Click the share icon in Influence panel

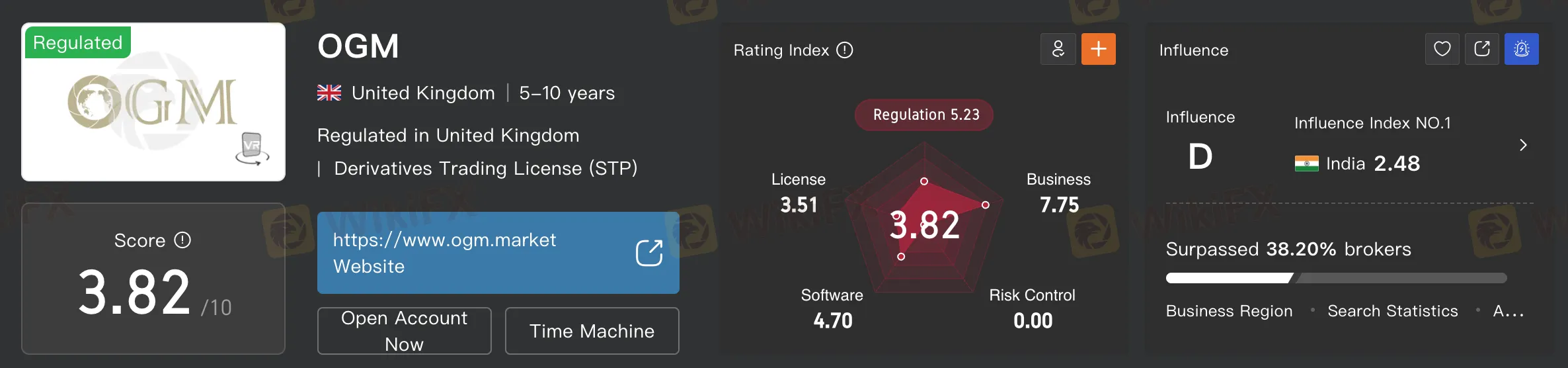point(1481,49)
